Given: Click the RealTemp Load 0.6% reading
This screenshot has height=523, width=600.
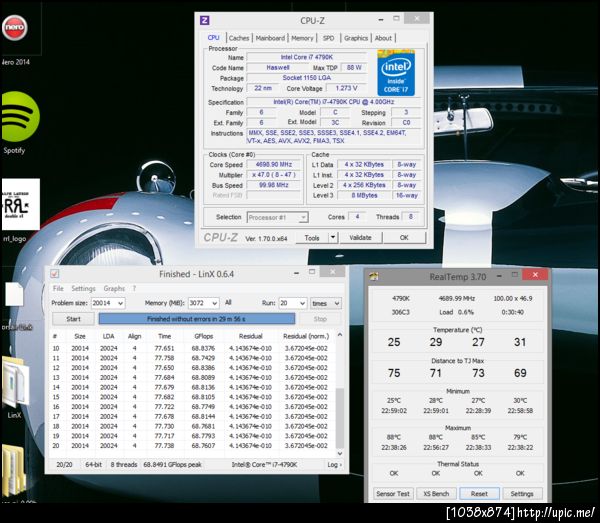Looking at the screenshot, I should coord(456,312).
